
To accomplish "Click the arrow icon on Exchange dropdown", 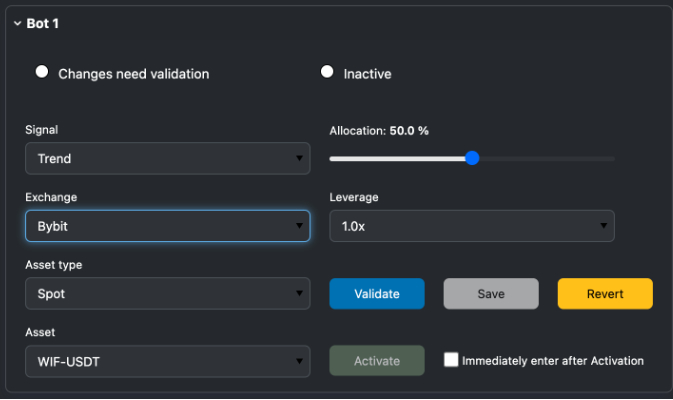I will [x=299, y=226].
